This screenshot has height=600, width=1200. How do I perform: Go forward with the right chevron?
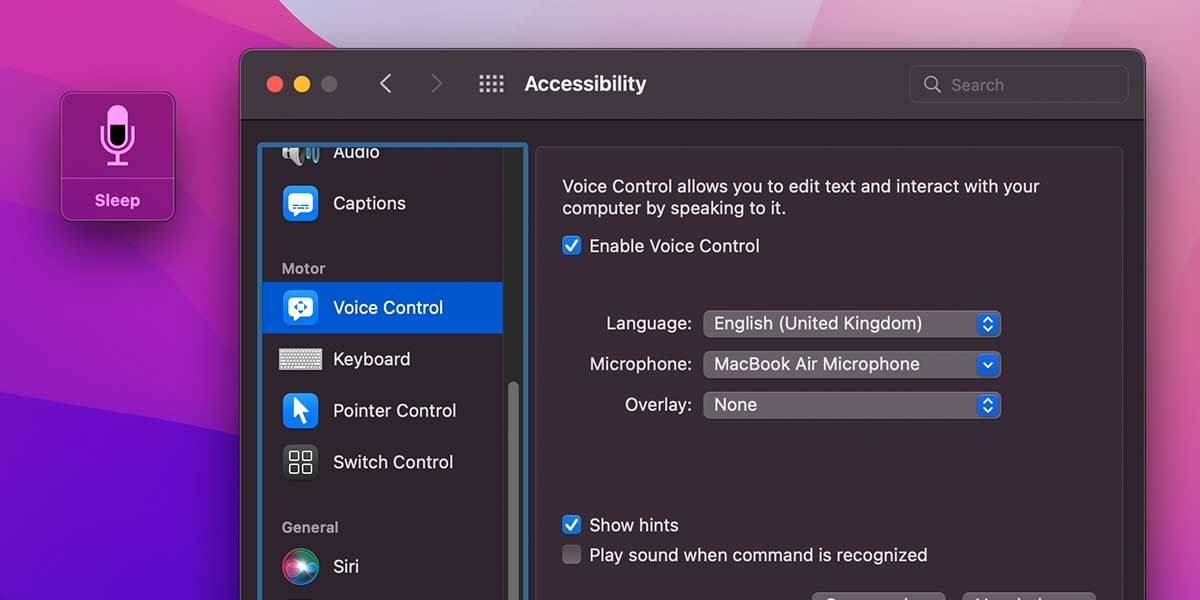click(x=436, y=84)
